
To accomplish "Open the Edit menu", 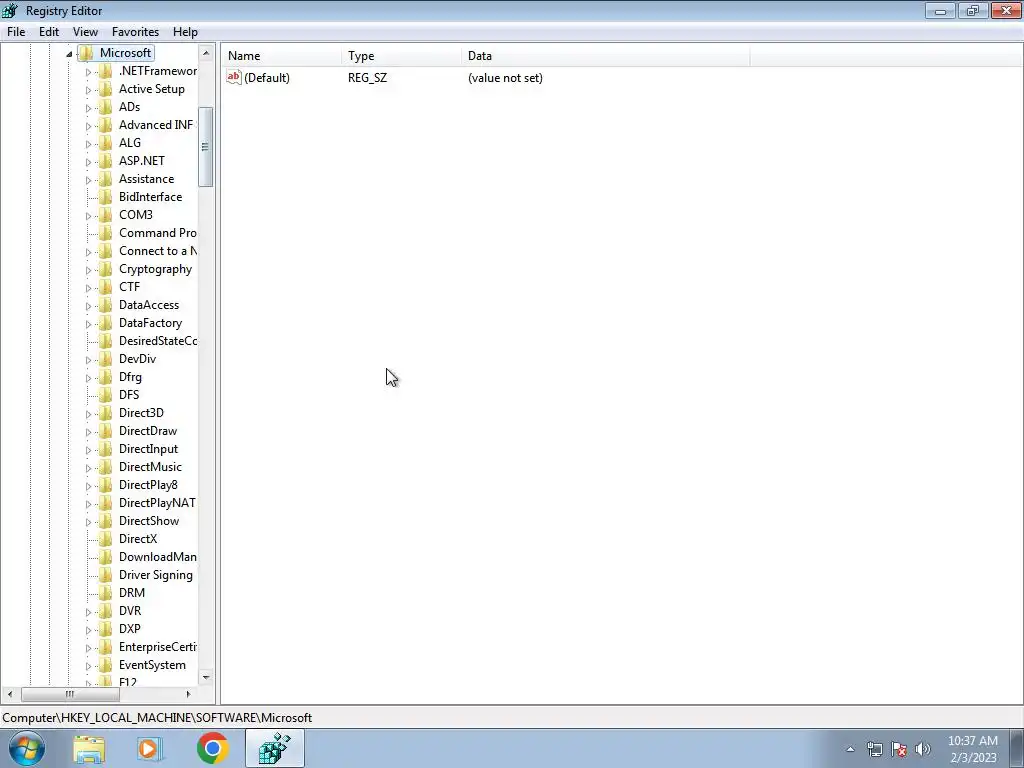I will pos(49,32).
